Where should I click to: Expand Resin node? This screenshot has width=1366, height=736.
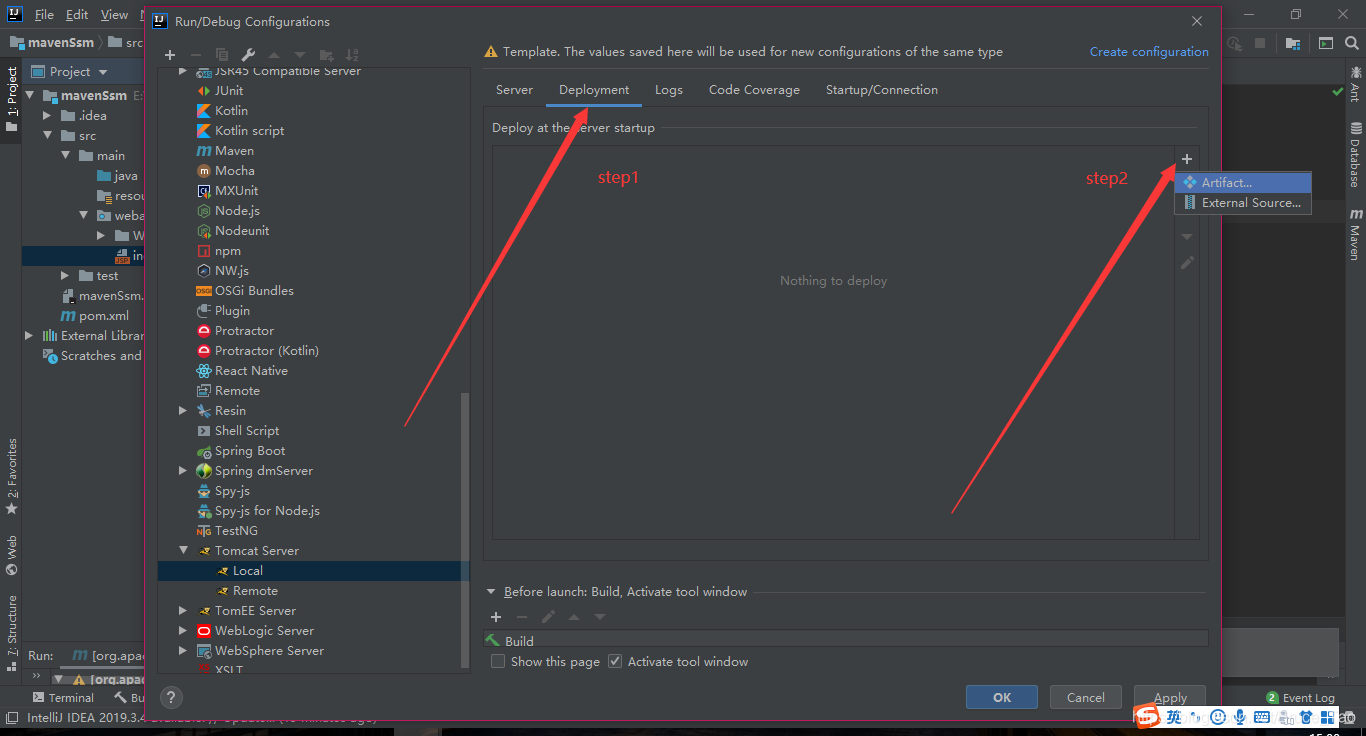tap(182, 411)
